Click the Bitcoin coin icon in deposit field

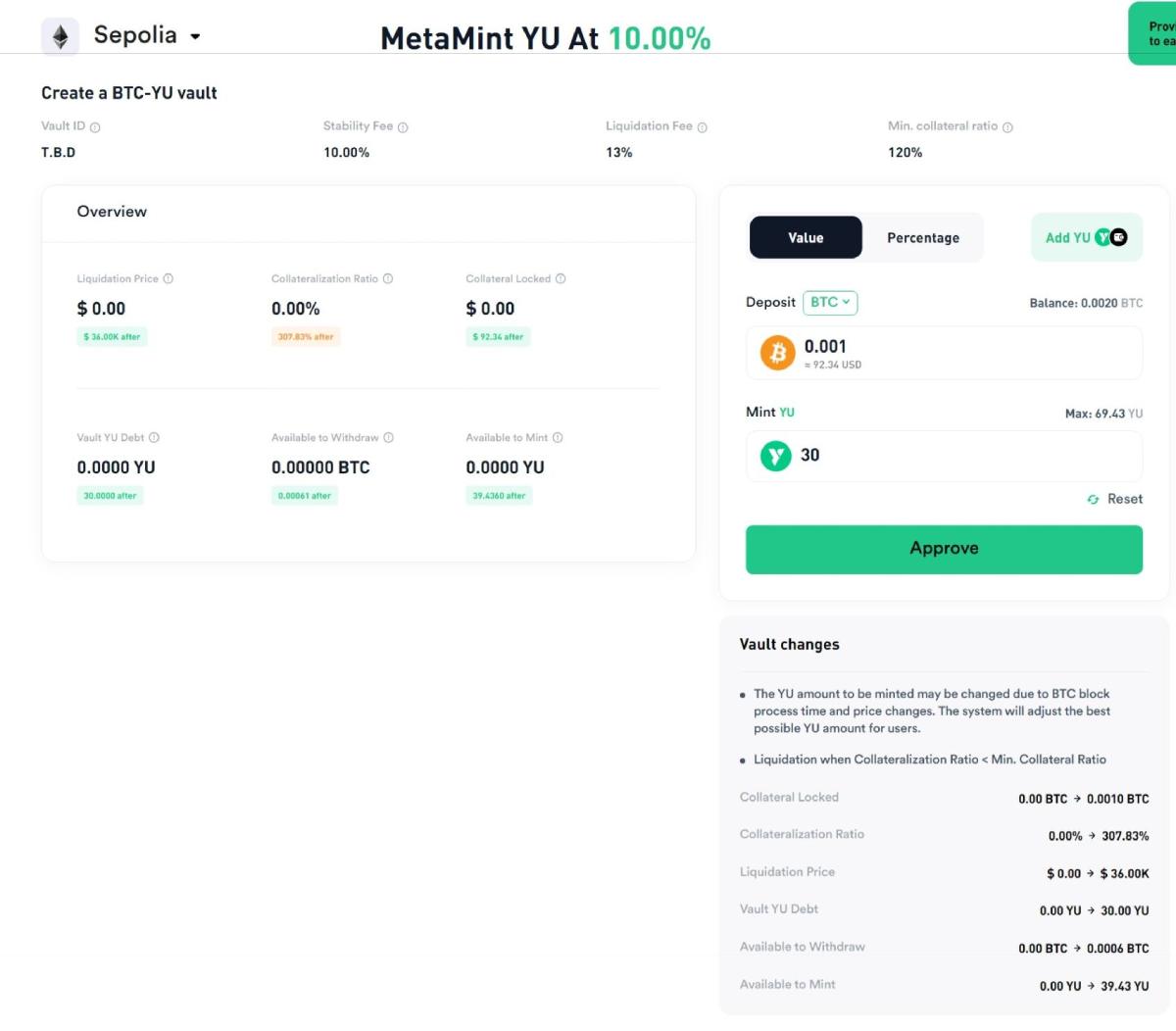pos(778,353)
